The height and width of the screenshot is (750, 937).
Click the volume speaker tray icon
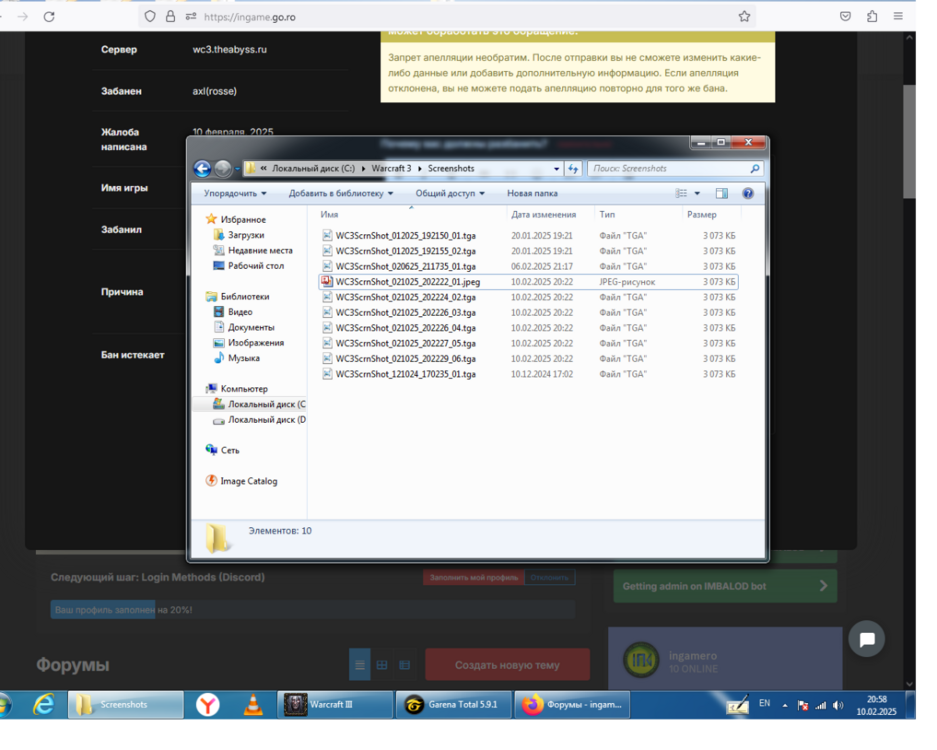point(837,705)
